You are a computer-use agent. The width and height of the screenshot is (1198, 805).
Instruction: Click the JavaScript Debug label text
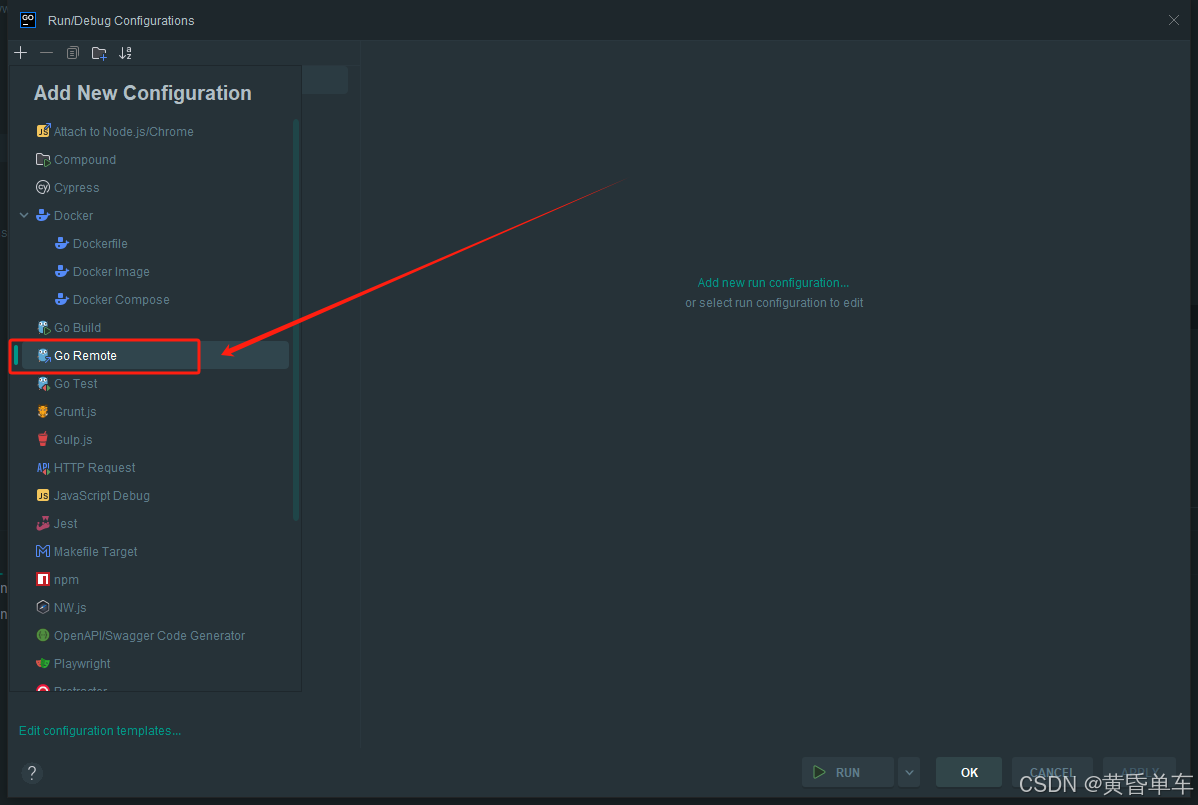coord(102,496)
